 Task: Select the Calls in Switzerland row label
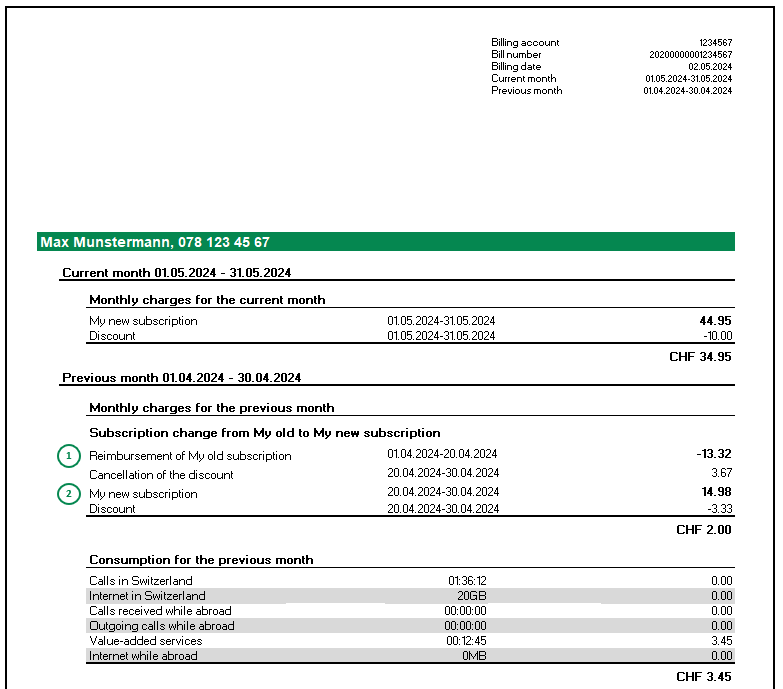coord(140,581)
